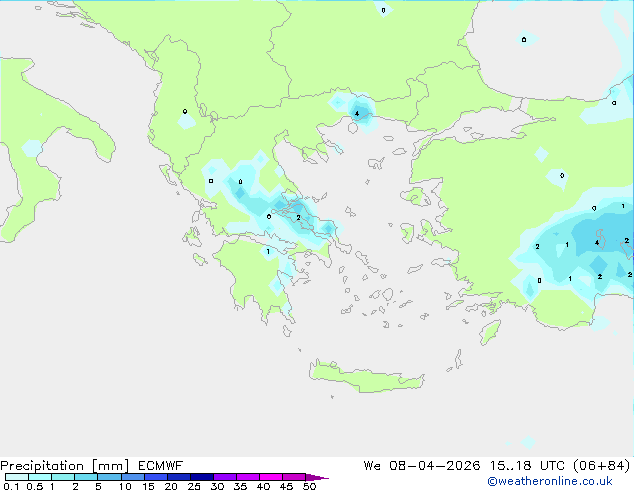Click the above-50 arrow tip of legend
This screenshot has height=490, width=634.
[x=317, y=477]
